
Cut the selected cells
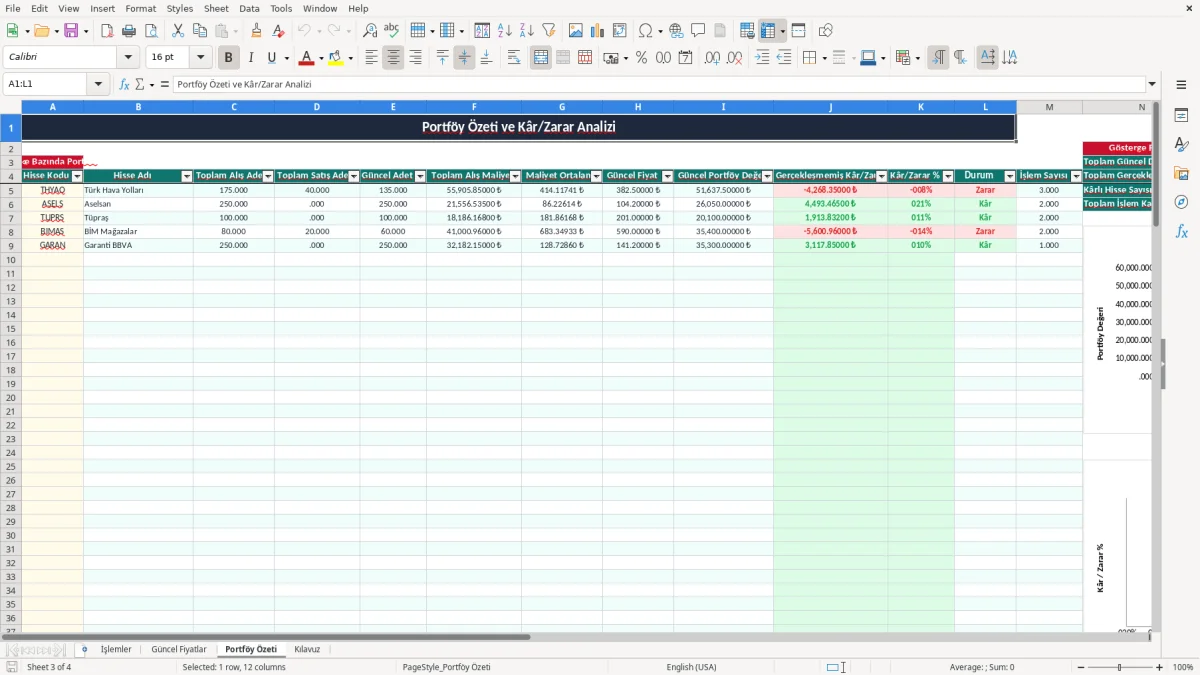click(x=178, y=31)
